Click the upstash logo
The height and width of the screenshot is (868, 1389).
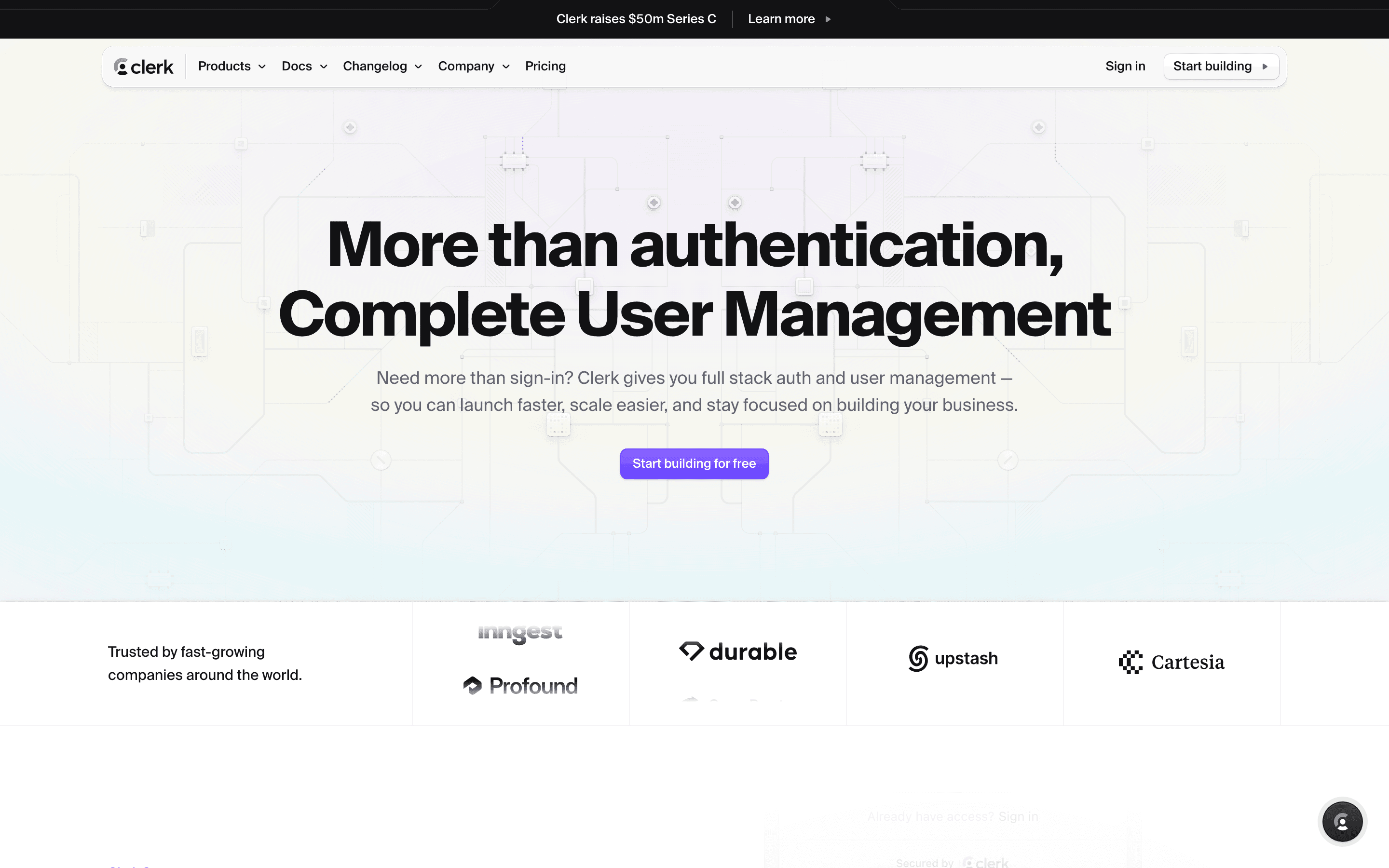click(953, 658)
